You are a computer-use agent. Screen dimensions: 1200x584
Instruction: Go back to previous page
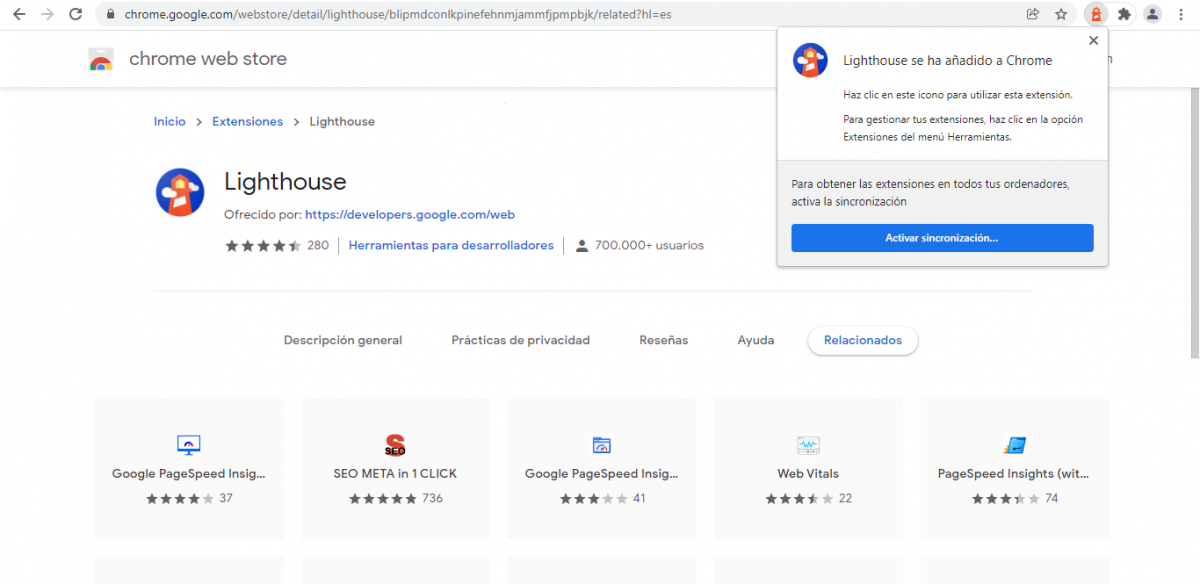(x=18, y=14)
